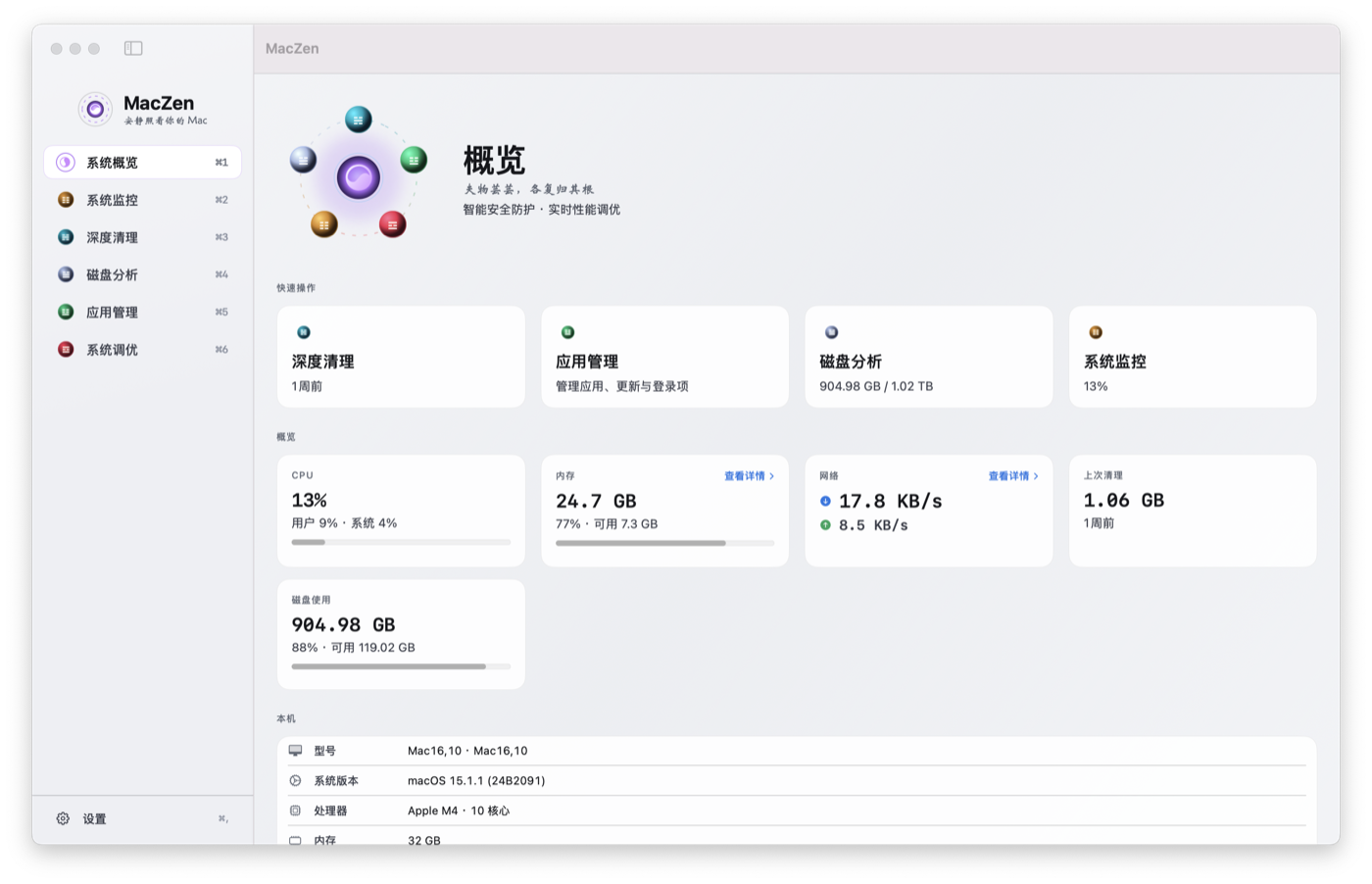
Task: Click 查看详情 link on 网络 card
Action: [x=1013, y=476]
